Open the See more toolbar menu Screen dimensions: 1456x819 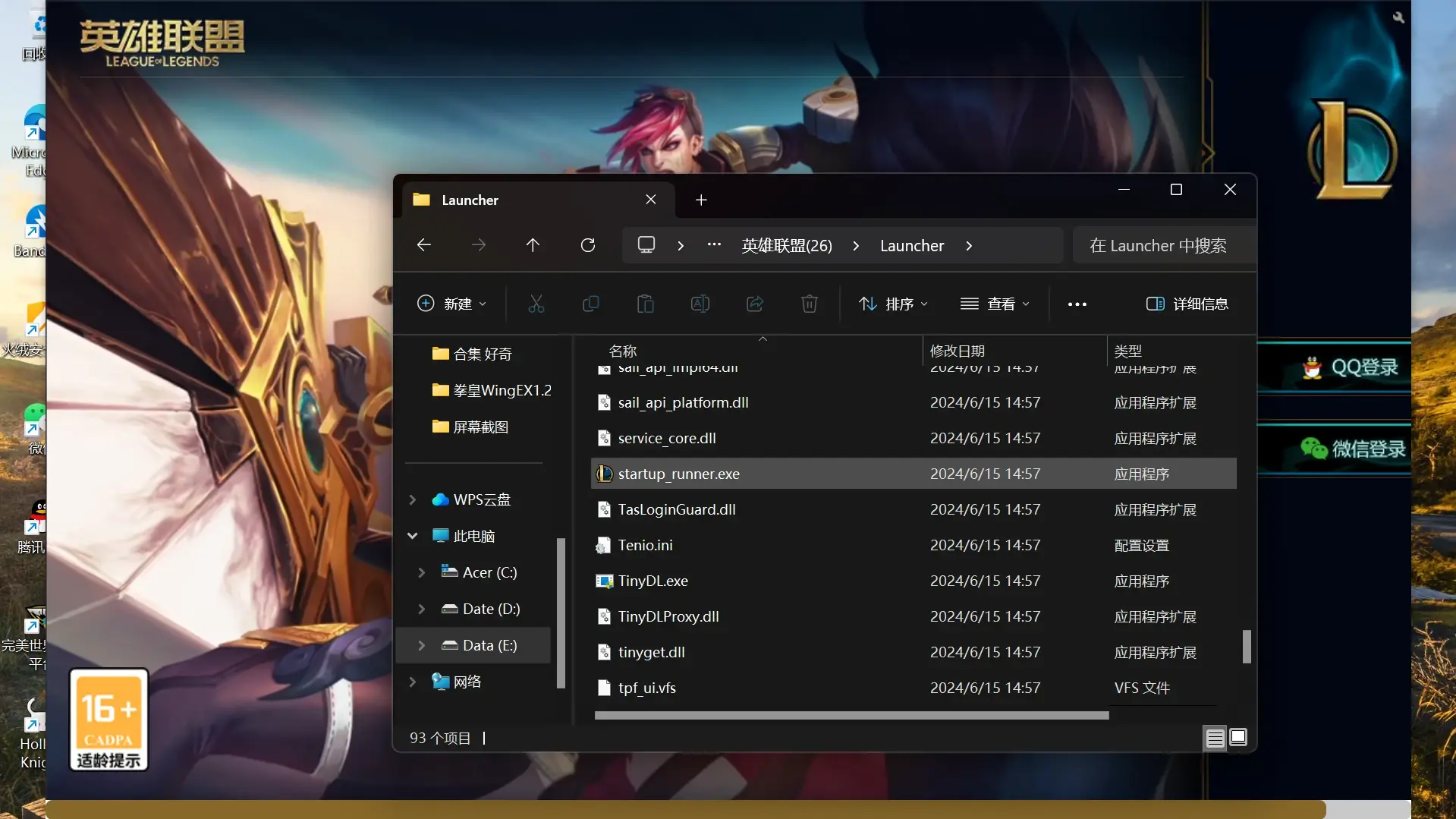tap(1077, 304)
